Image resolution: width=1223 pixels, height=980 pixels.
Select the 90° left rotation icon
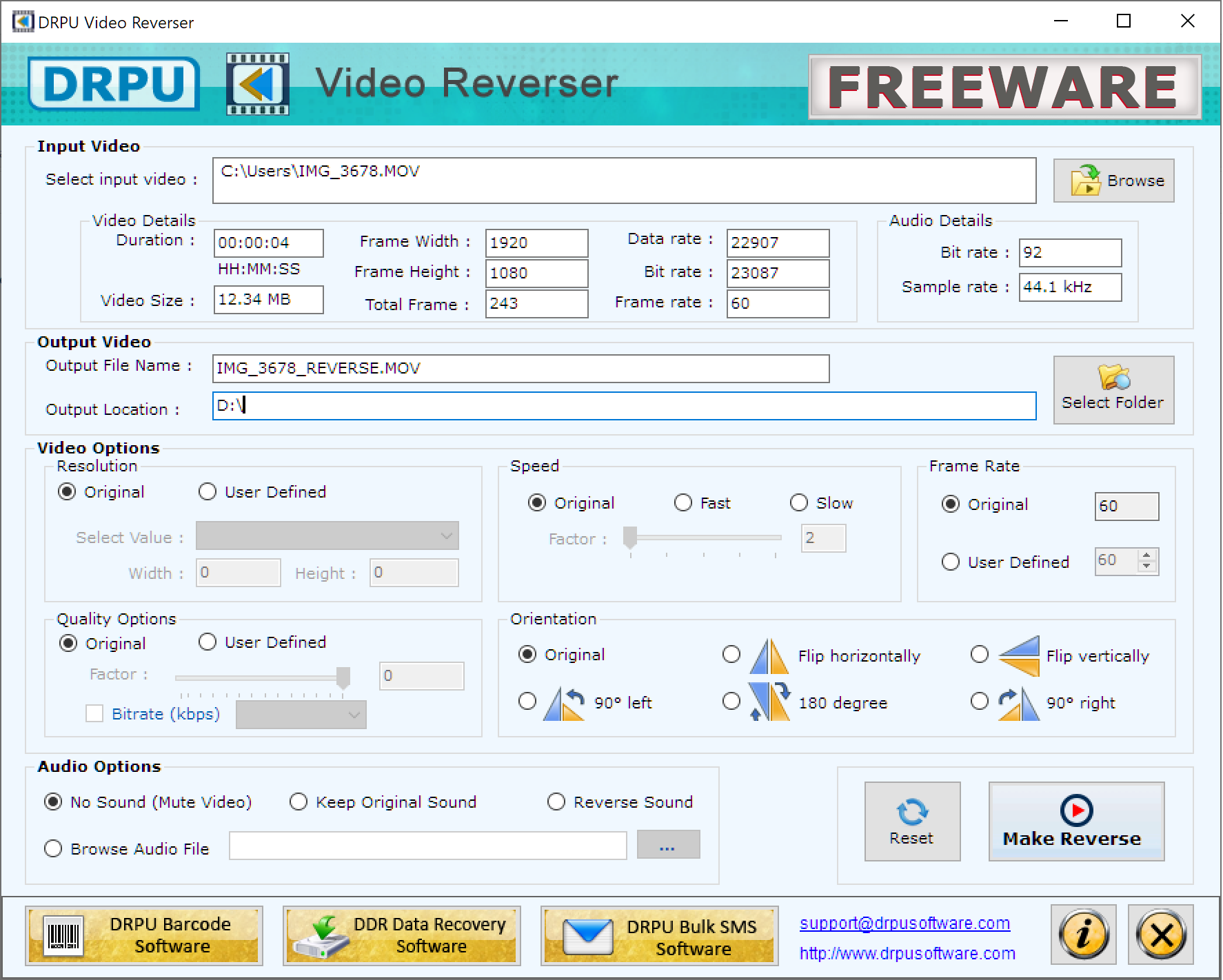pyautogui.click(x=564, y=702)
